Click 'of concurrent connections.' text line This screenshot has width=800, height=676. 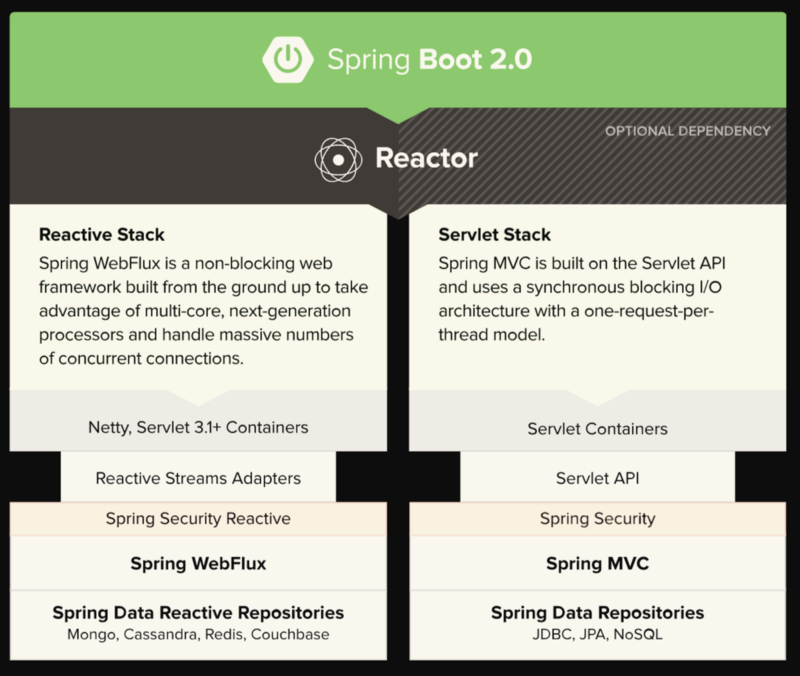[x=141, y=358]
